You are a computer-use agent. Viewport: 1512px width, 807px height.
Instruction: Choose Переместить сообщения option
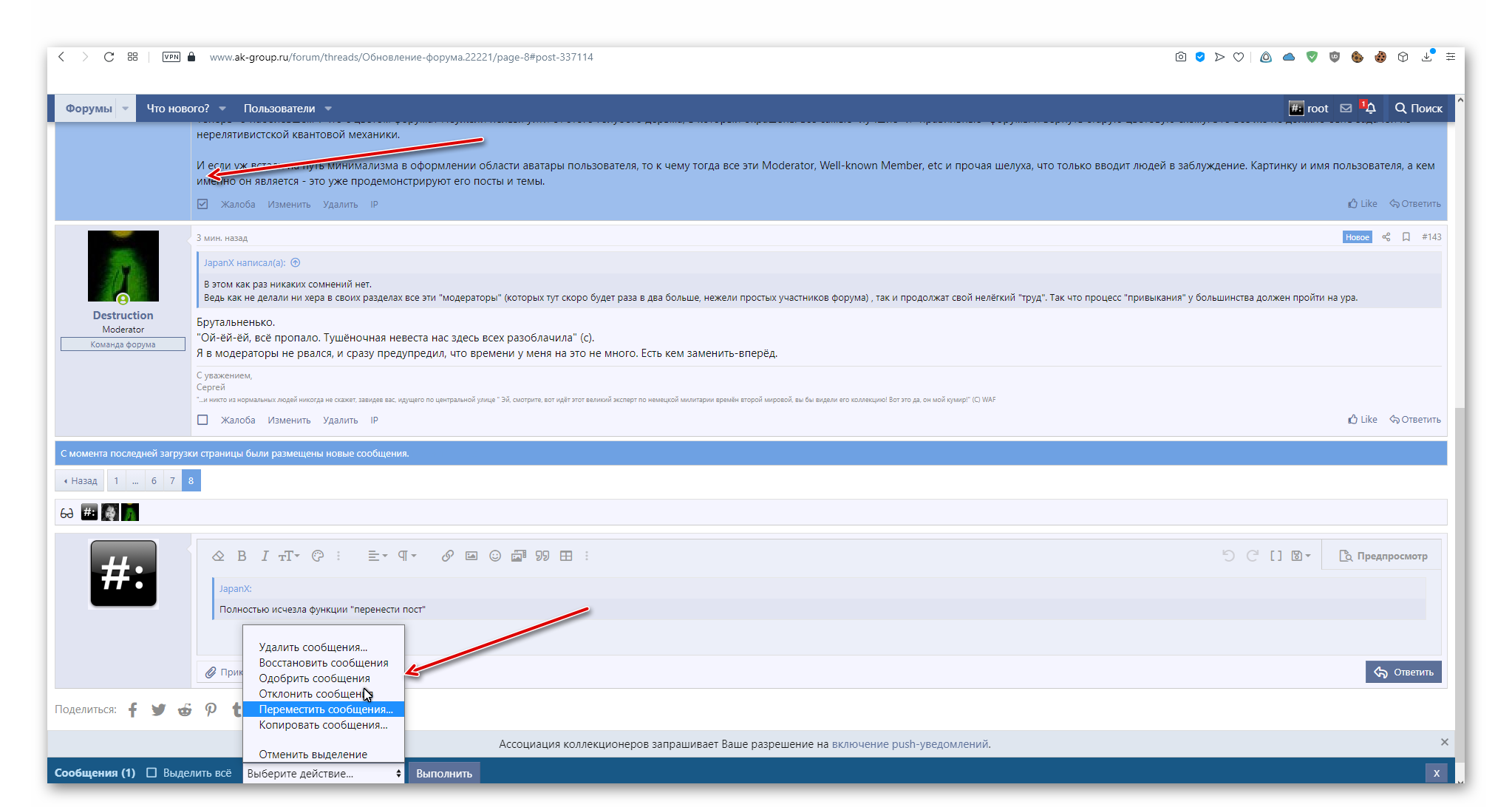[325, 709]
